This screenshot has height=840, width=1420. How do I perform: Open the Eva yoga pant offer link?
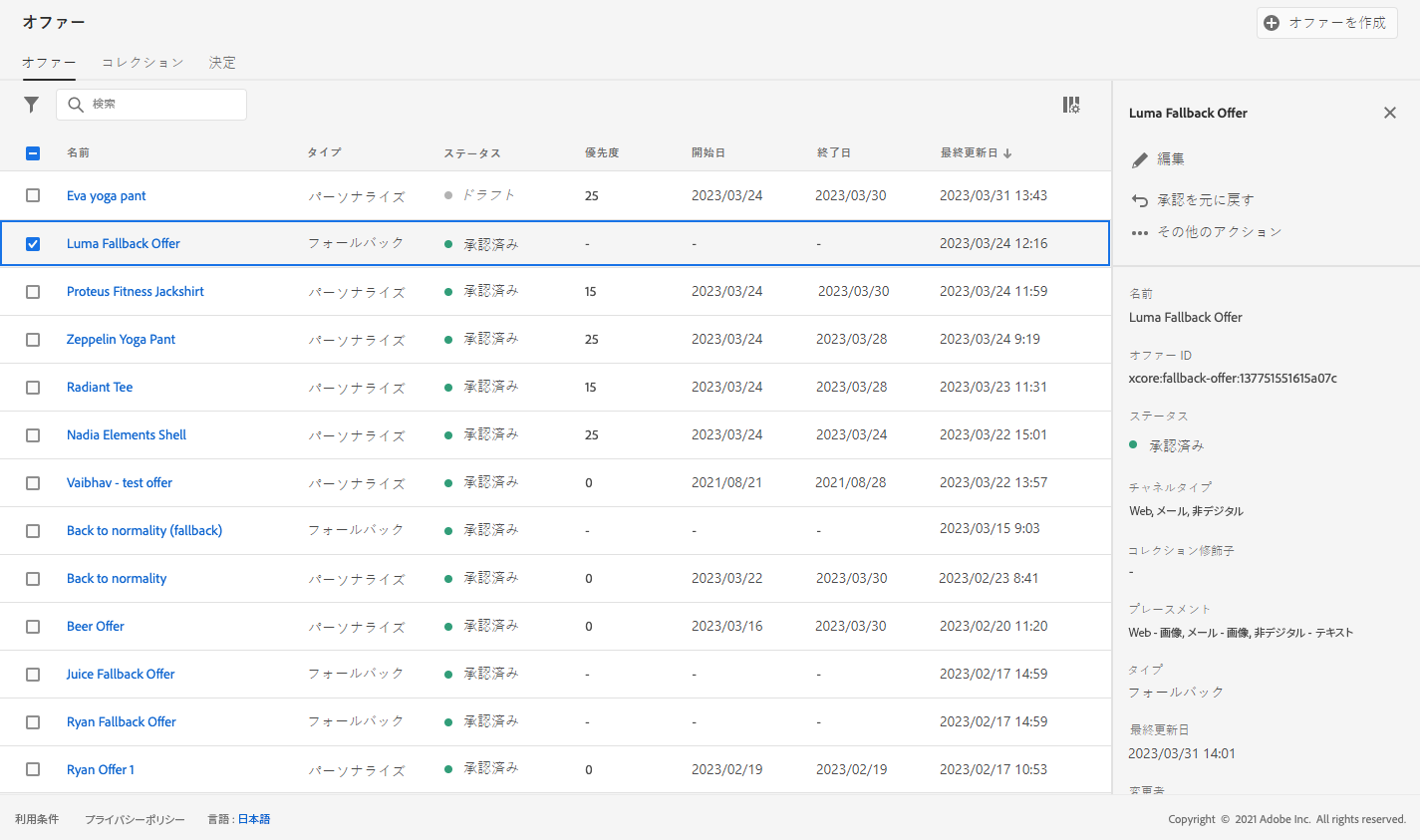point(107,196)
